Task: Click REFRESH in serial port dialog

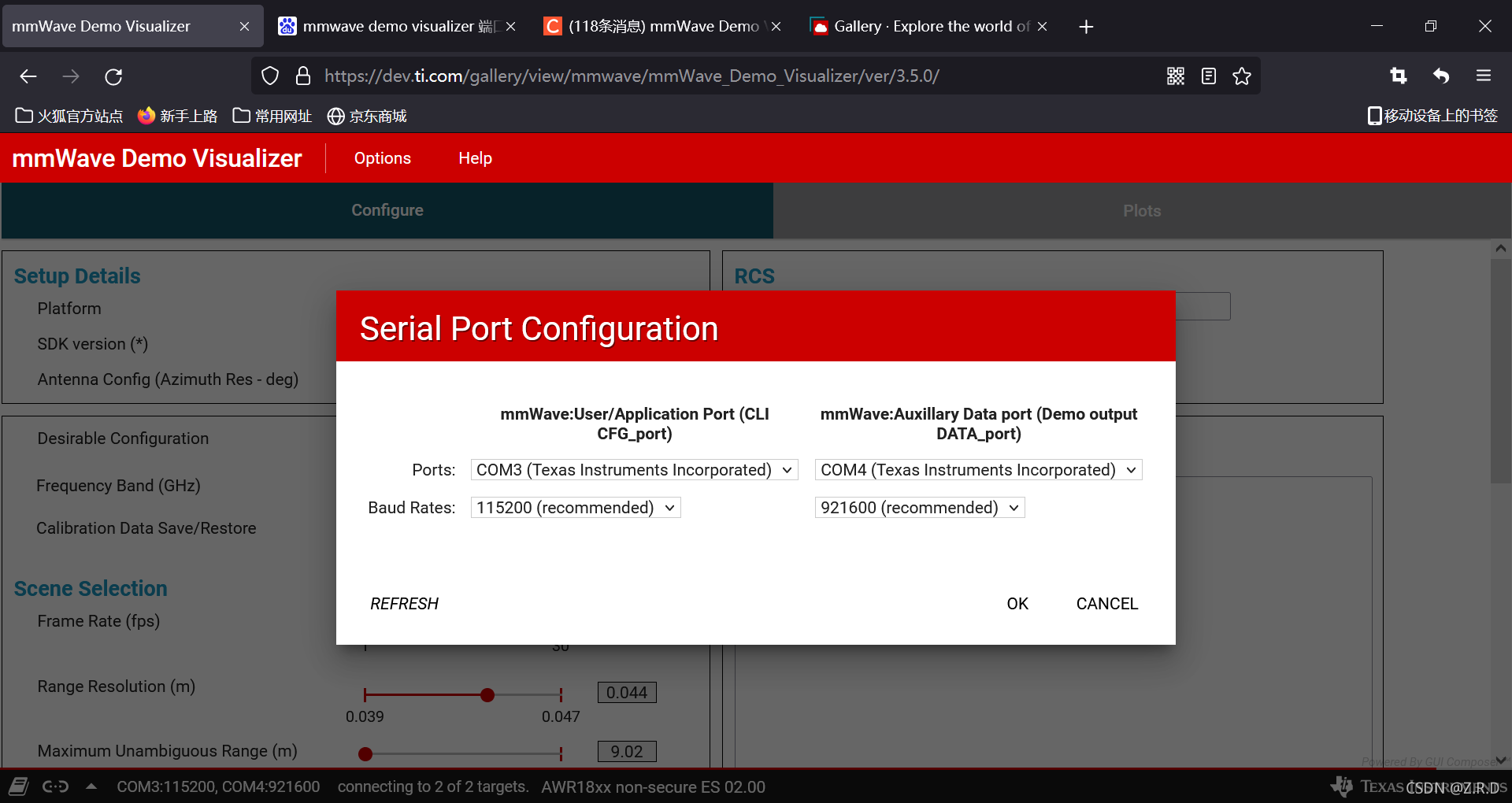Action: pyautogui.click(x=405, y=604)
